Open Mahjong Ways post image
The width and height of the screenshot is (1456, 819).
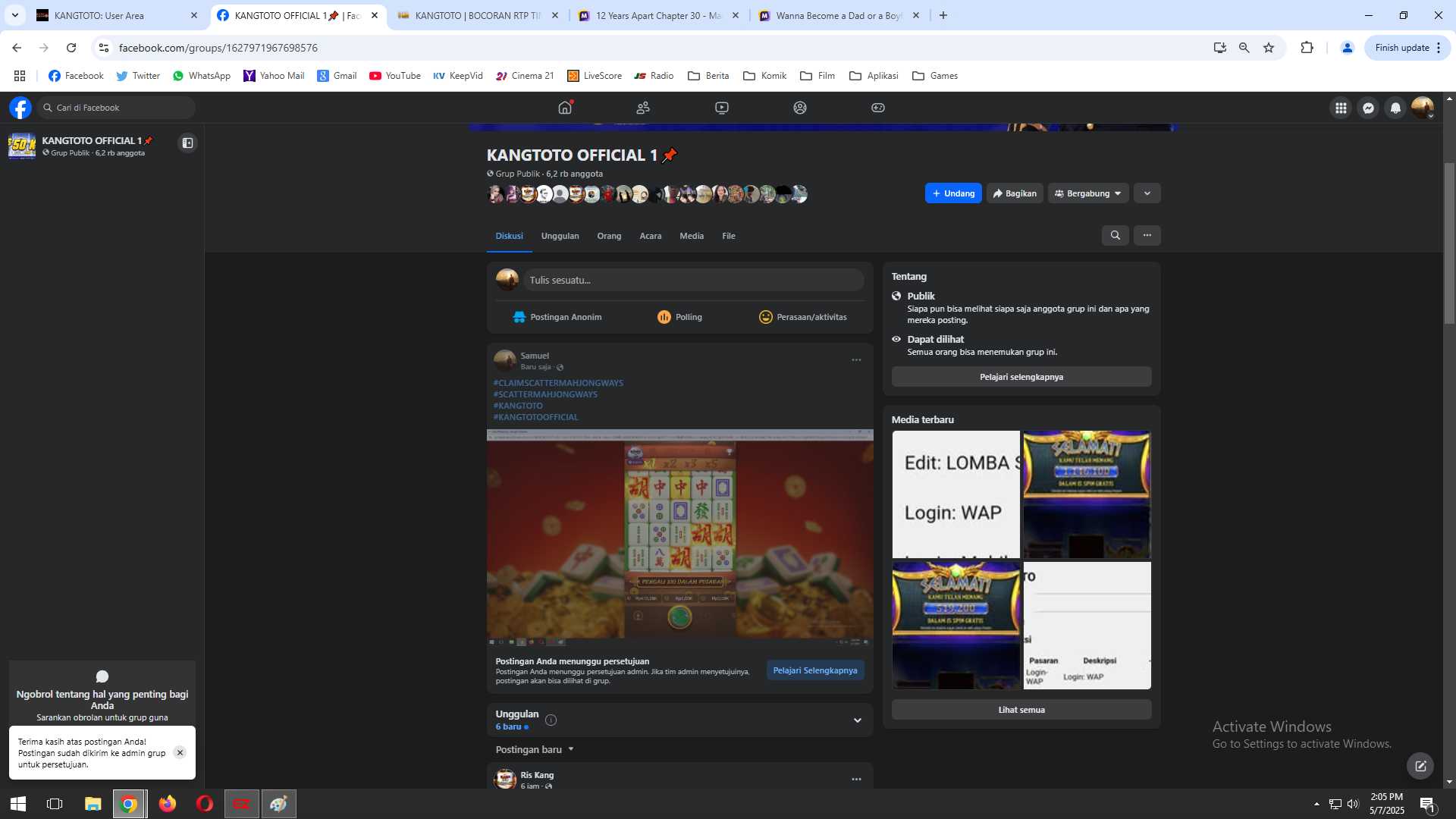679,538
